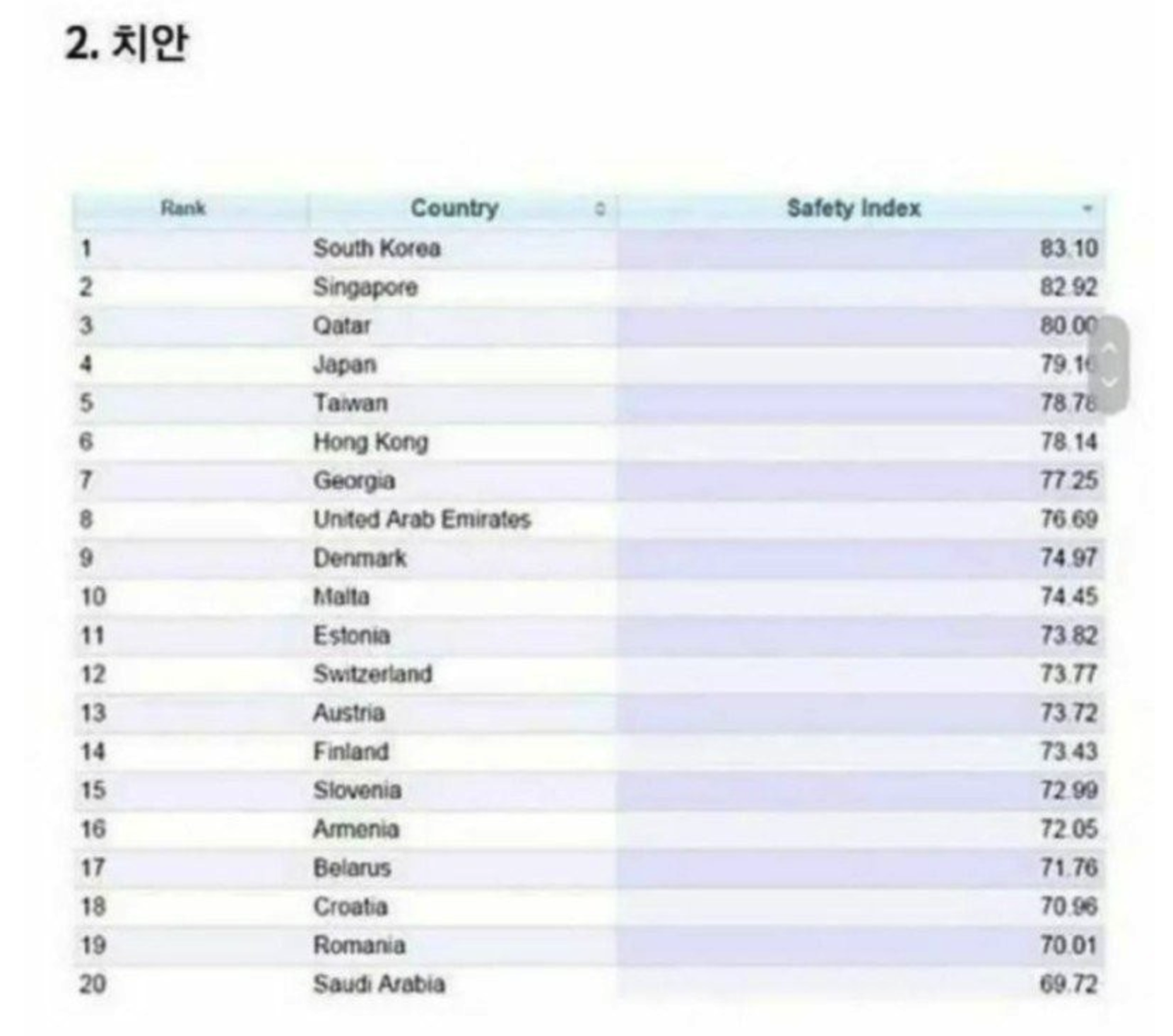This screenshot has width=1173, height=1036.
Task: Click the heading 2. 치안
Action: pos(127,43)
